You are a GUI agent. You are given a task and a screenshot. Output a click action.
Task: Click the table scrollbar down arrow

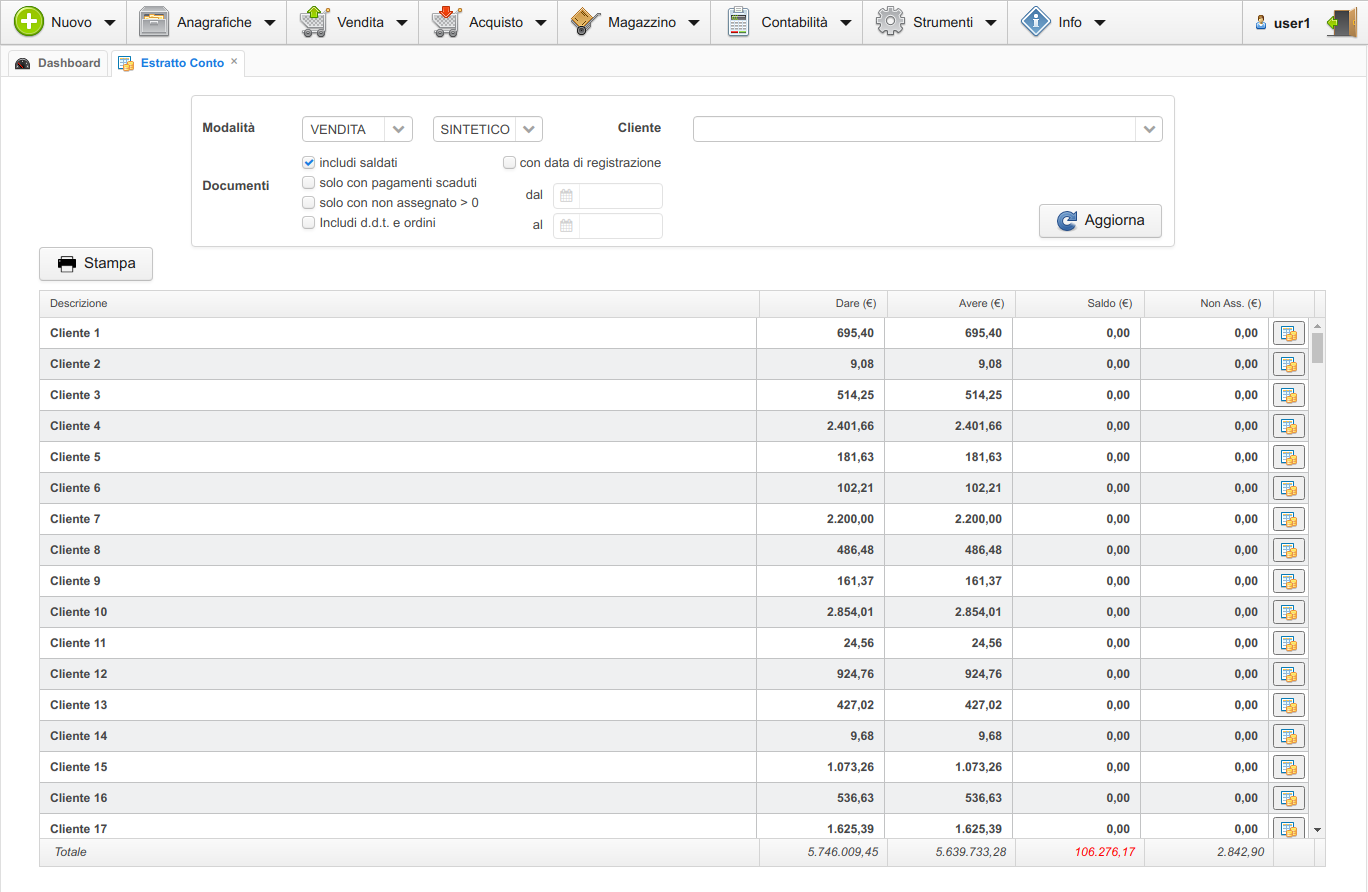tap(1317, 830)
